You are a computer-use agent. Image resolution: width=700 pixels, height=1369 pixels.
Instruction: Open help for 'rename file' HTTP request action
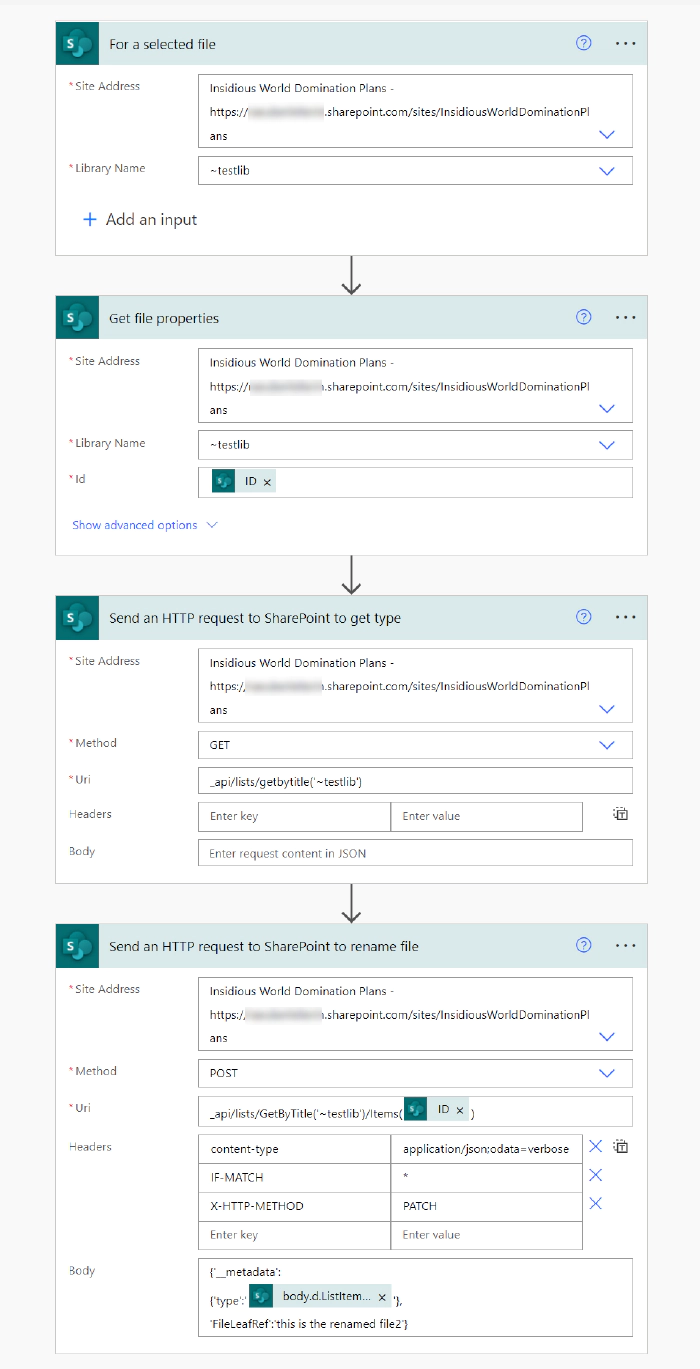(584, 945)
